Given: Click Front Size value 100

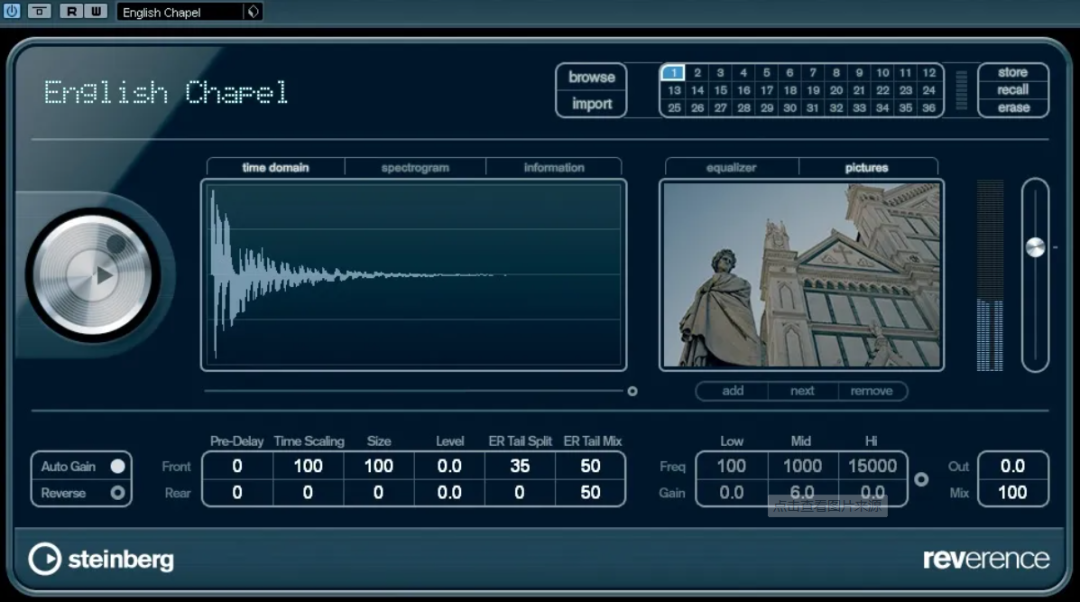Looking at the screenshot, I should pyautogui.click(x=378, y=466).
